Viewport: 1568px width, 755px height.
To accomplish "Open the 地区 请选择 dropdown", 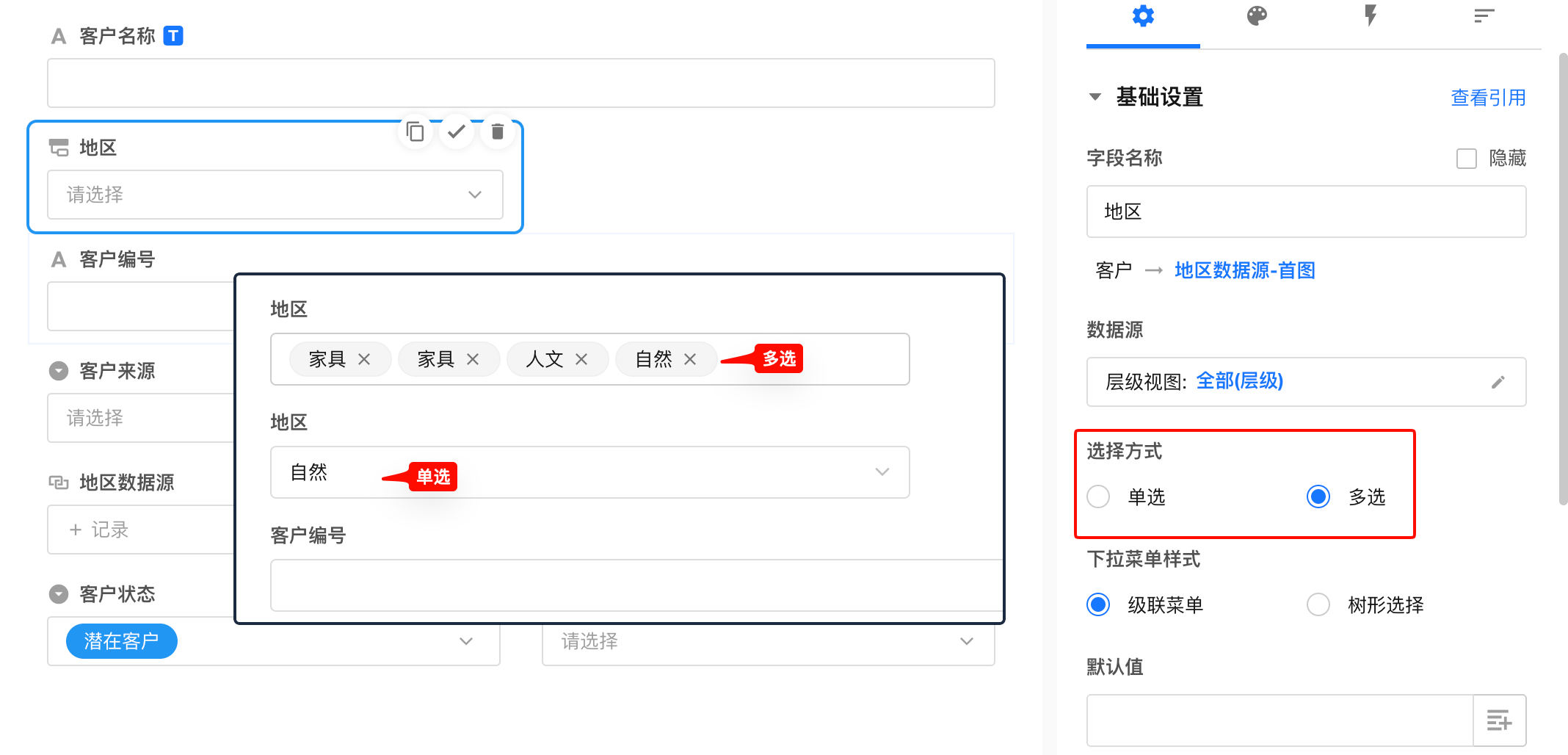I will (x=275, y=195).
